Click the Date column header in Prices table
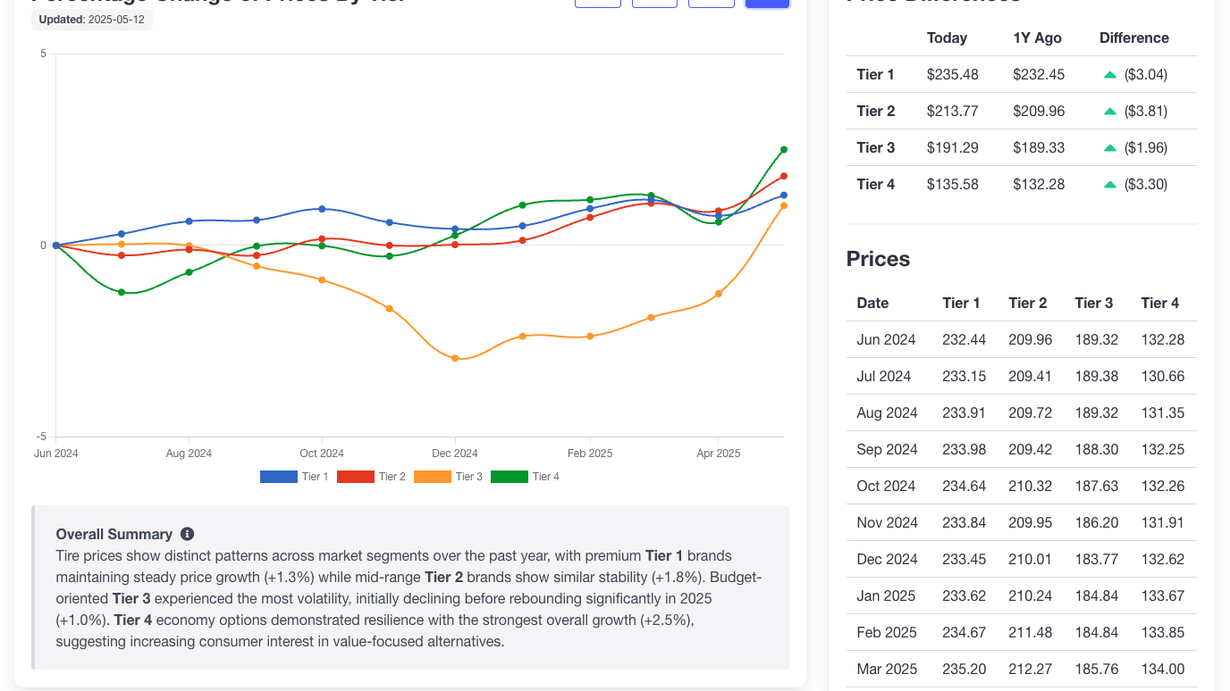The image size is (1230, 691). (872, 303)
